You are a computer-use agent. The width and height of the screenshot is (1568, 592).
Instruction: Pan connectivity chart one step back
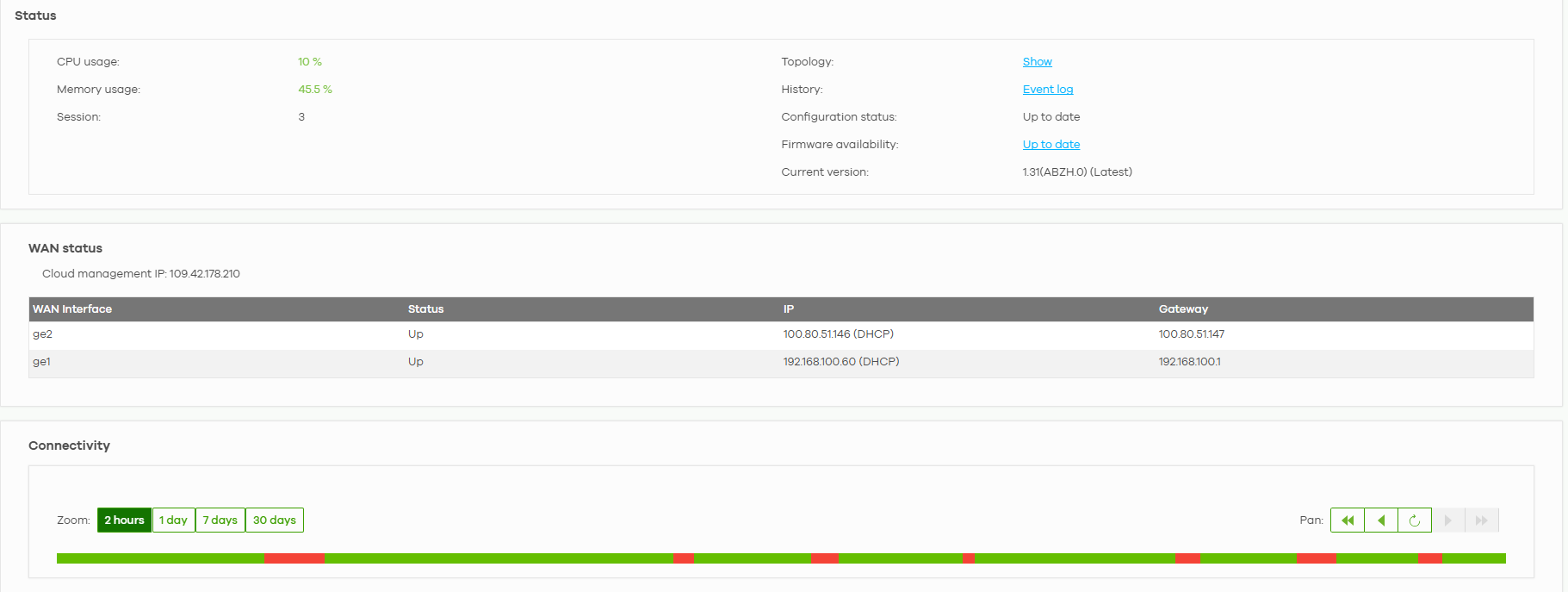click(1381, 520)
